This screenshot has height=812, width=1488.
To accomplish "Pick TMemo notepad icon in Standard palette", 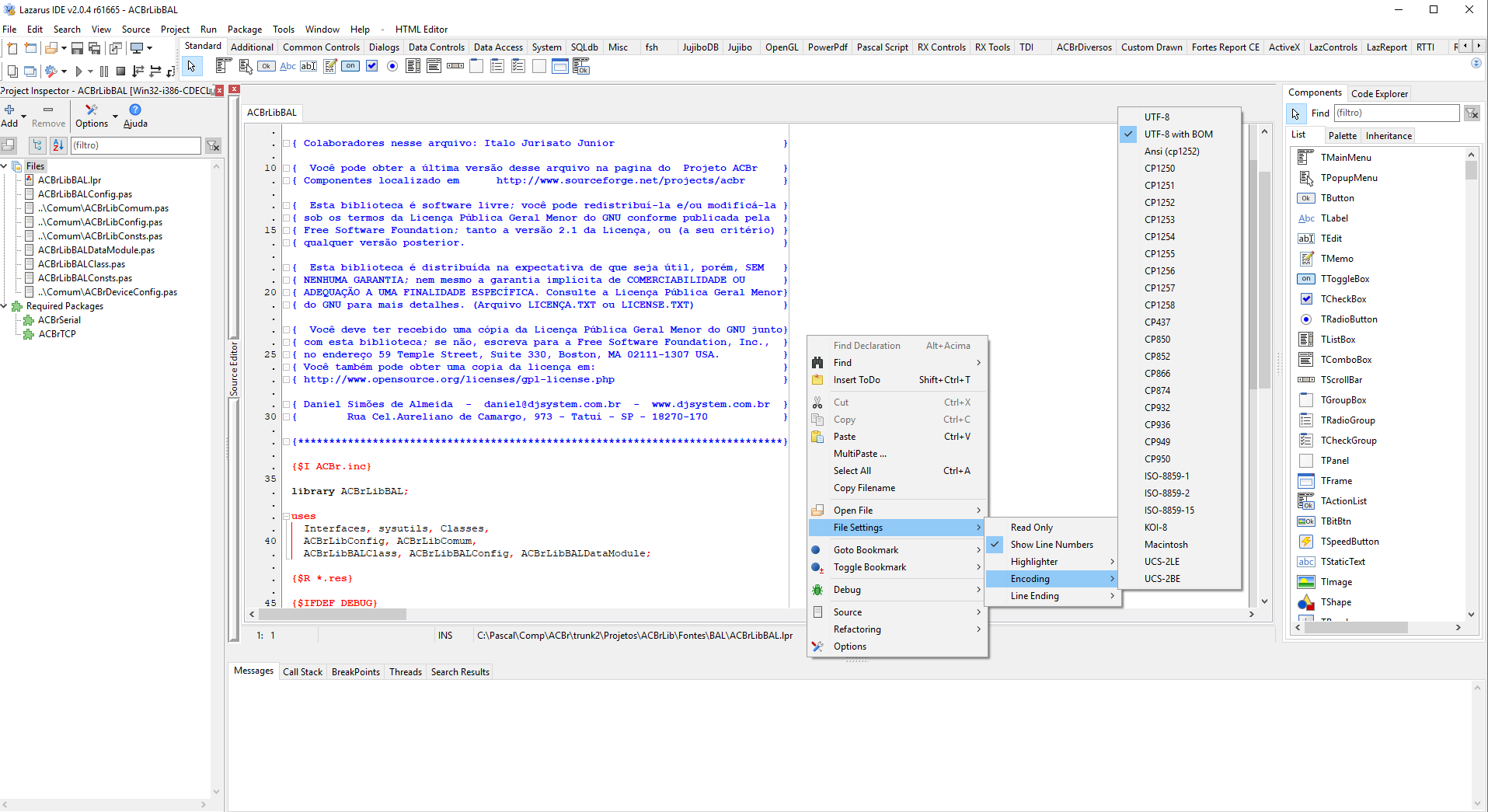I will click(330, 66).
